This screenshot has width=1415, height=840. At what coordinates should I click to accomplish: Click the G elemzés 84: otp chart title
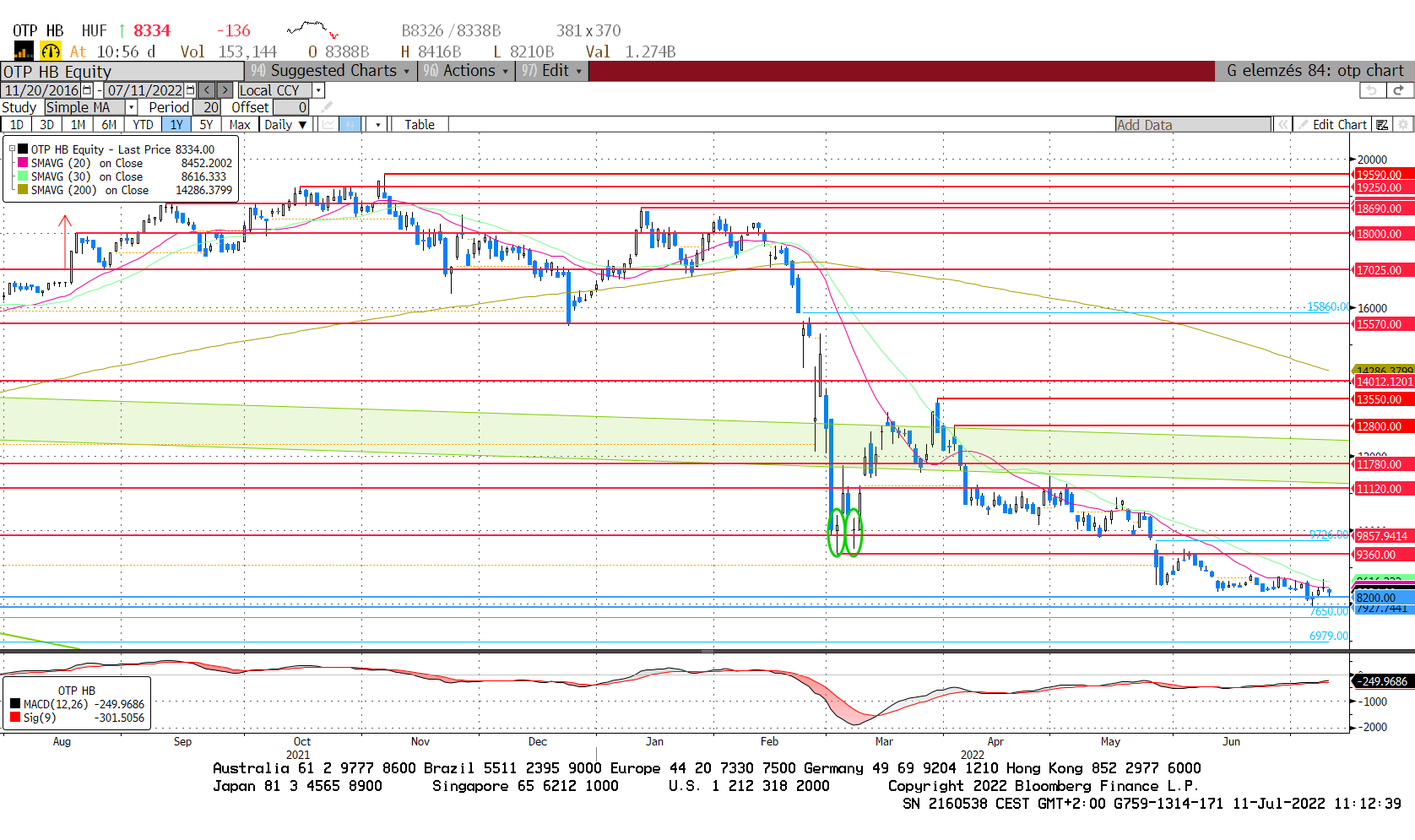point(1315,71)
